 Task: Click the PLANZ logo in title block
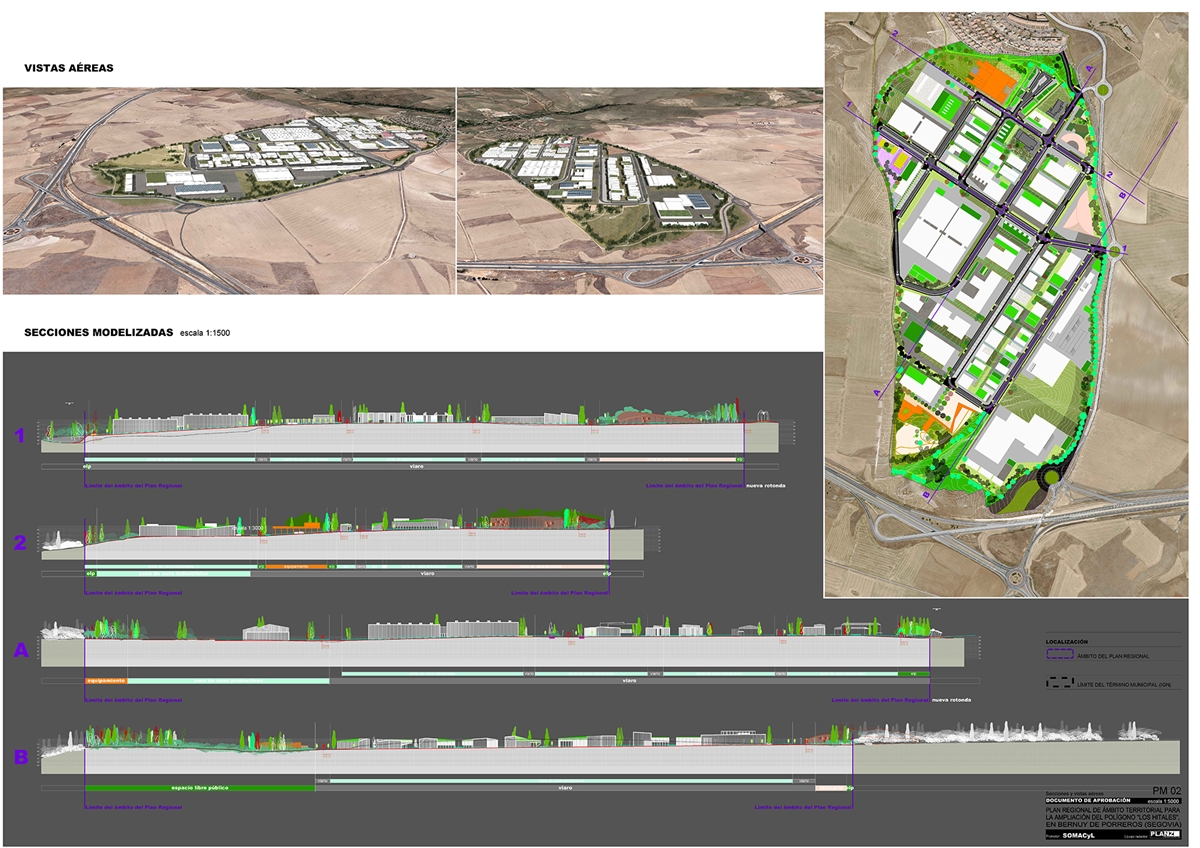click(1165, 834)
